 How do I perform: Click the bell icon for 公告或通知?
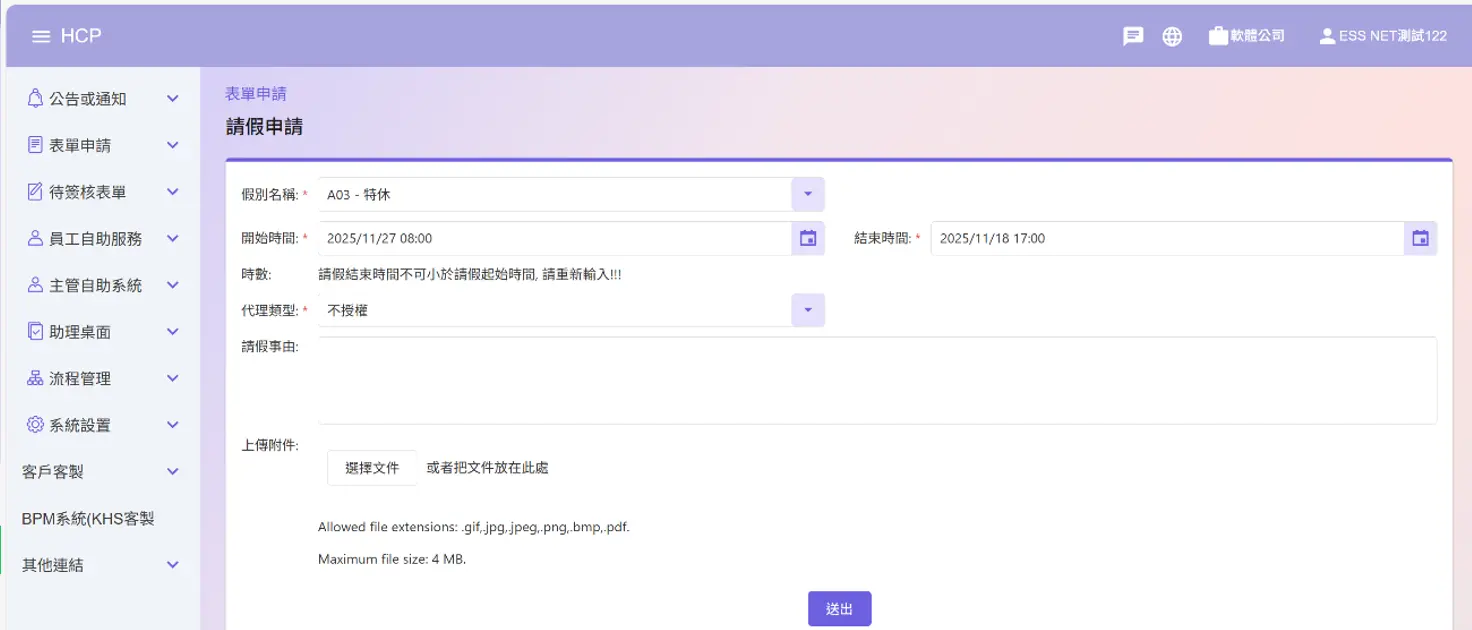[36, 99]
